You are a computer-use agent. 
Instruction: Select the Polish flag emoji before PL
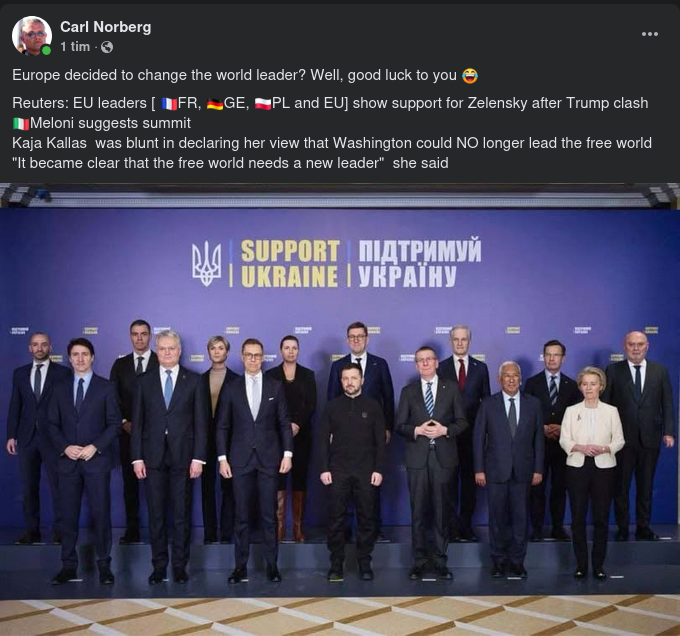click(x=263, y=104)
